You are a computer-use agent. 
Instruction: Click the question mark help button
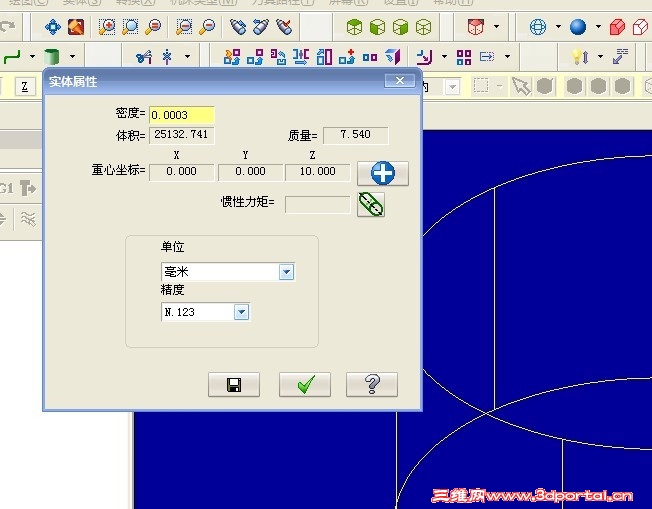(372, 385)
